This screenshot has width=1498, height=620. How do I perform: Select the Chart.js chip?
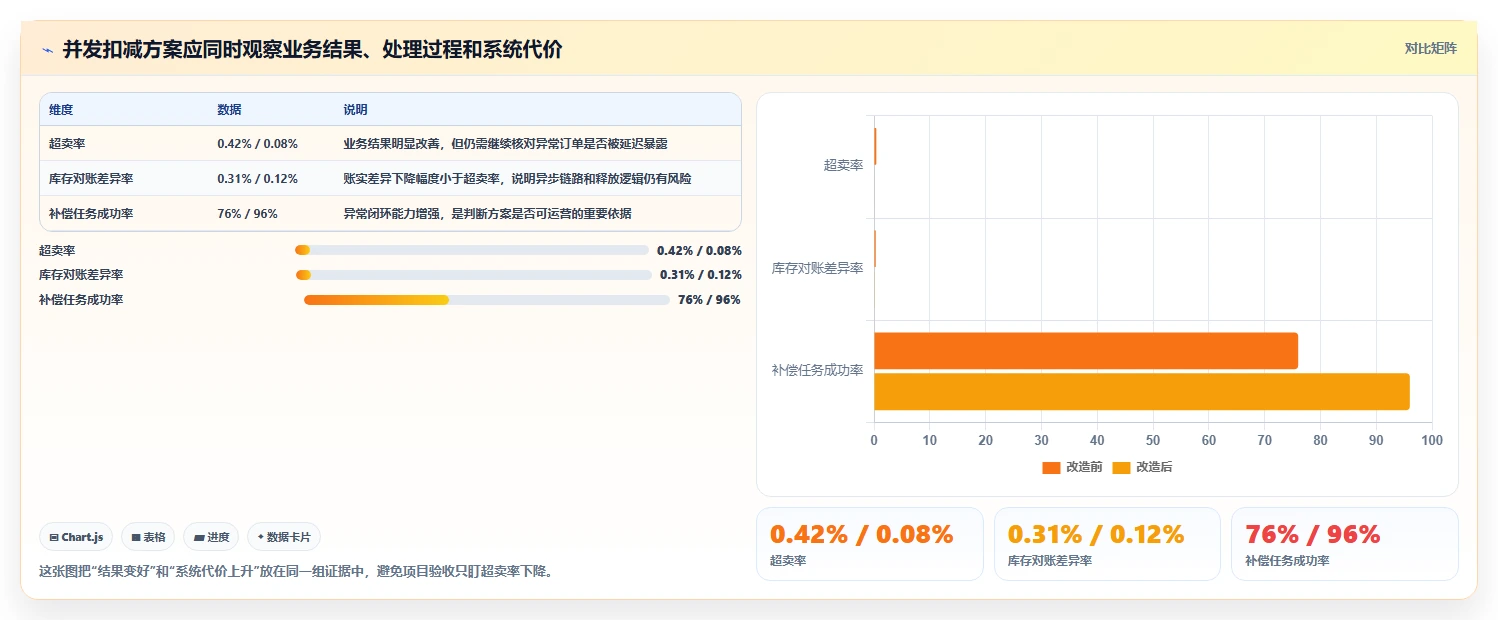(77, 537)
